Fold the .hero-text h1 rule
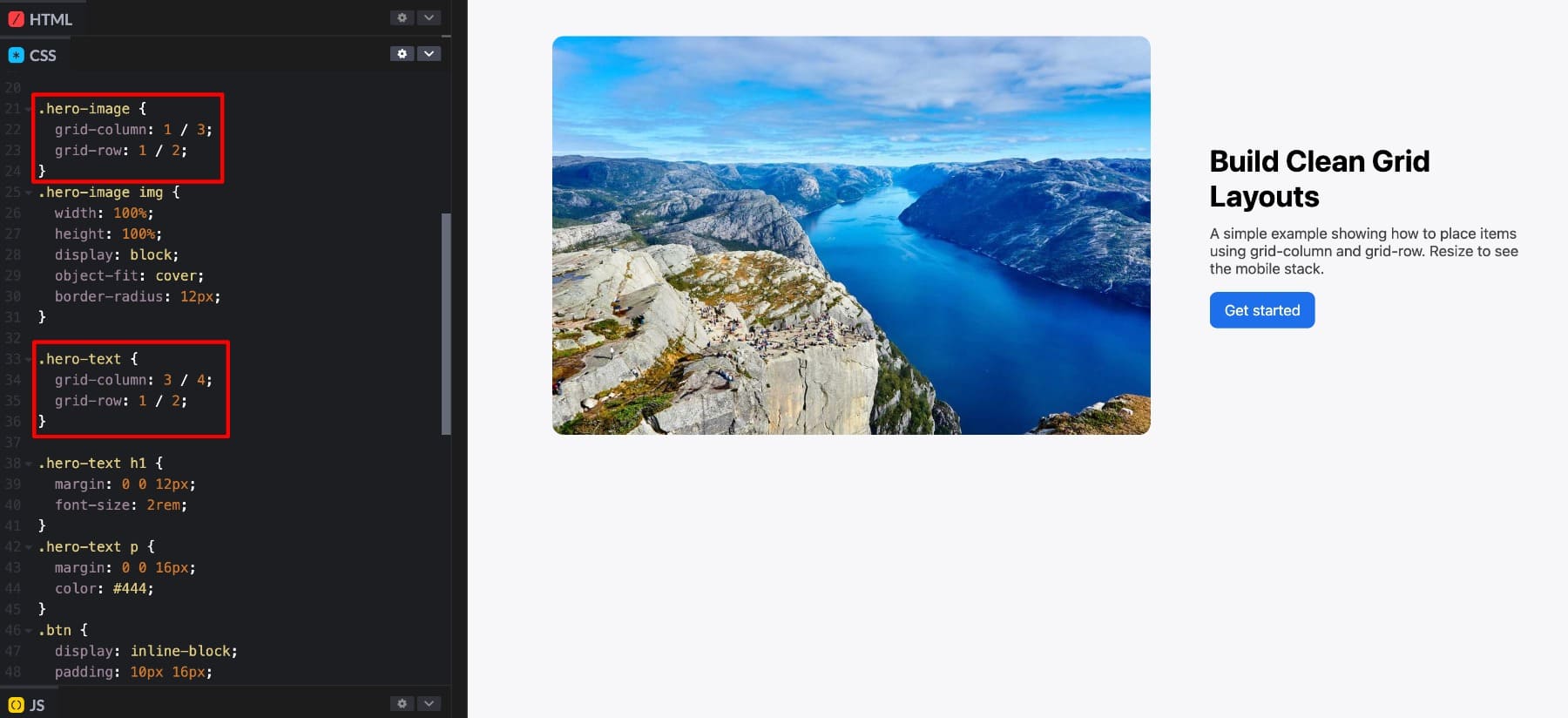The width and height of the screenshot is (1568, 718). click(29, 464)
